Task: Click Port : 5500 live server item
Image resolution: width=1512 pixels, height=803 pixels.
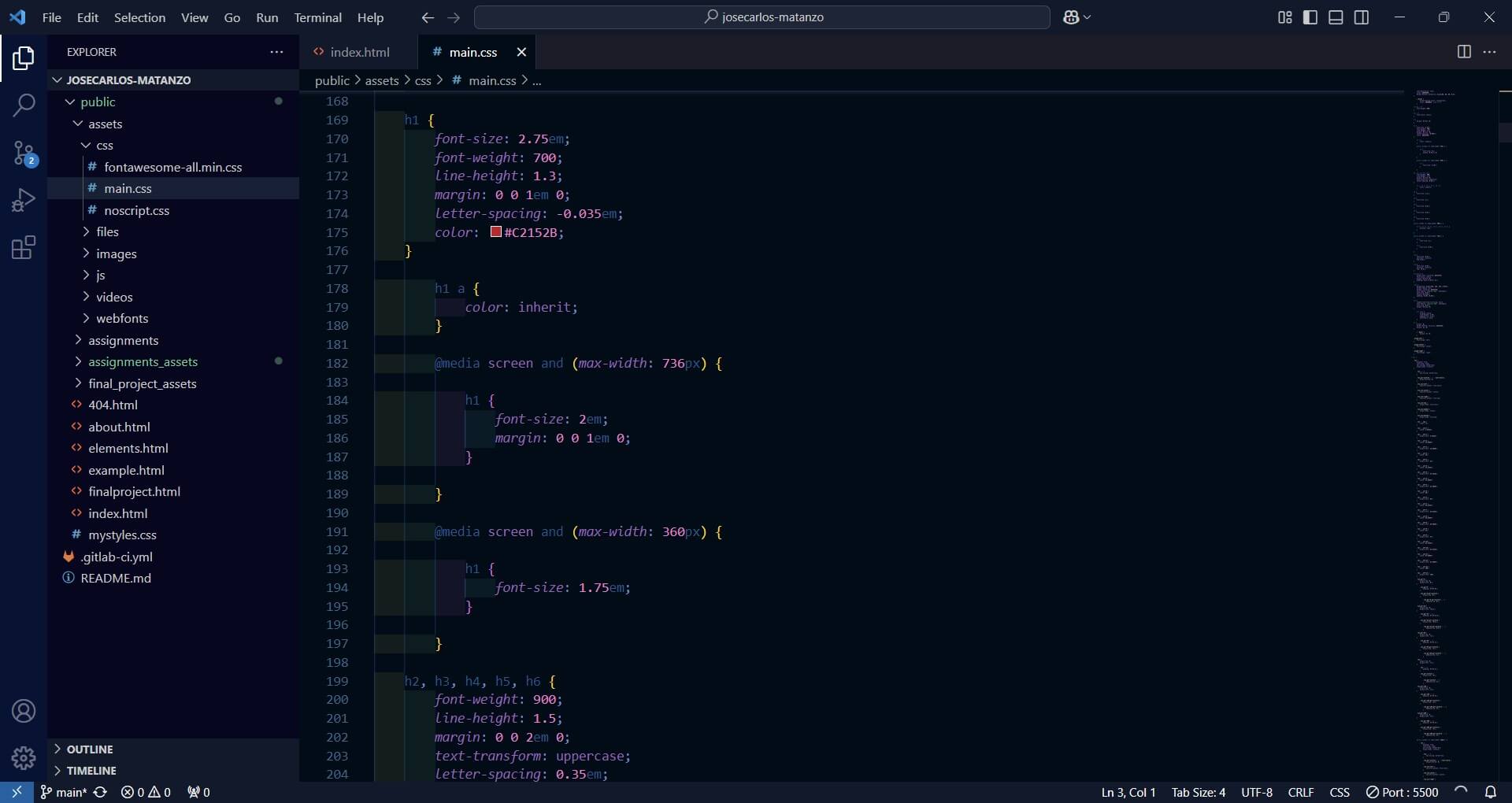Action: [1403, 792]
